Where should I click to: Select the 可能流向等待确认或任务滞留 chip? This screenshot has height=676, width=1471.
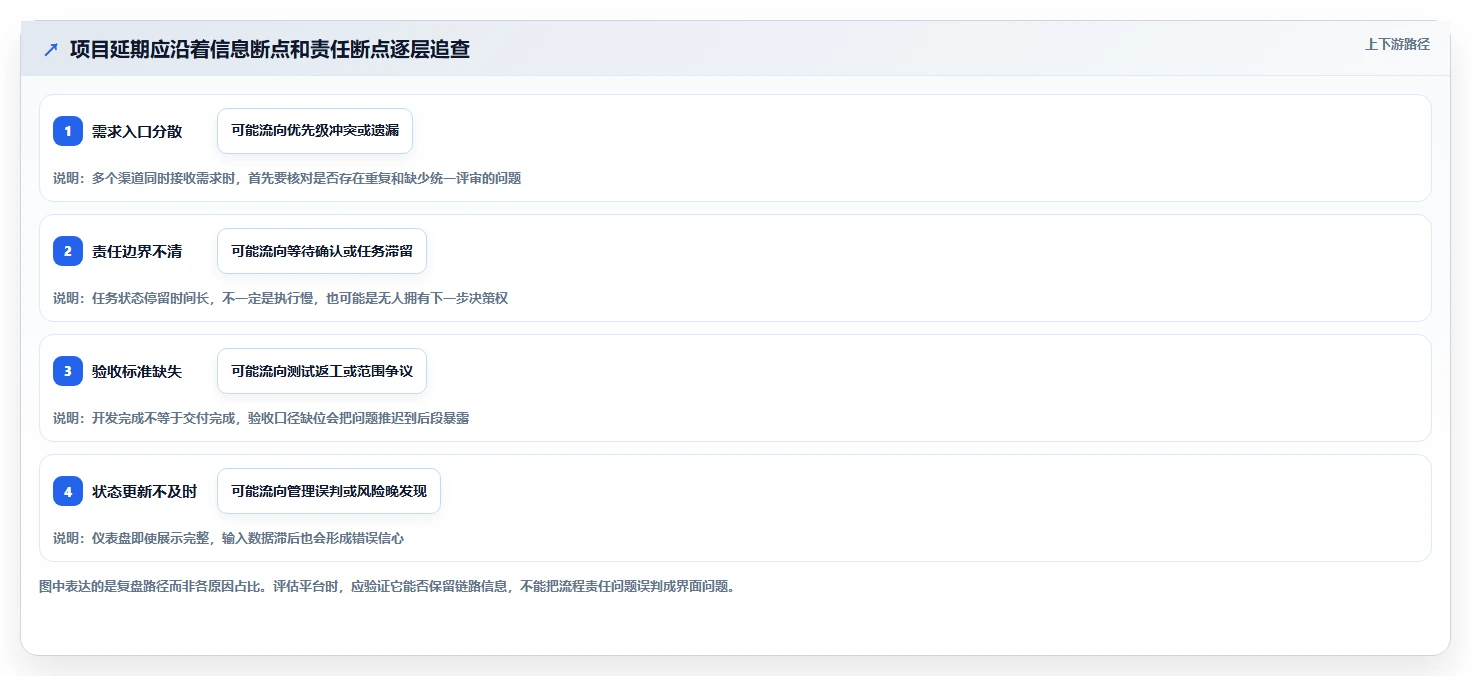pos(322,251)
